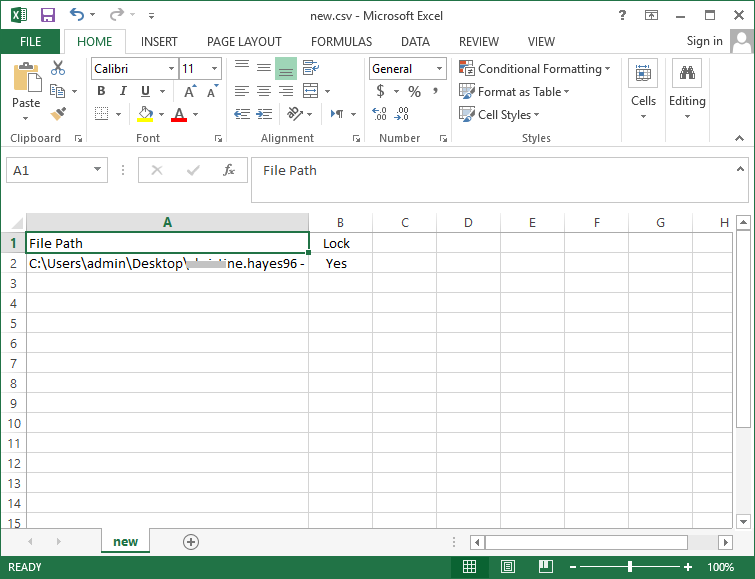Select cell B2 containing Yes
Screen dimensions: 755x579
point(340,263)
